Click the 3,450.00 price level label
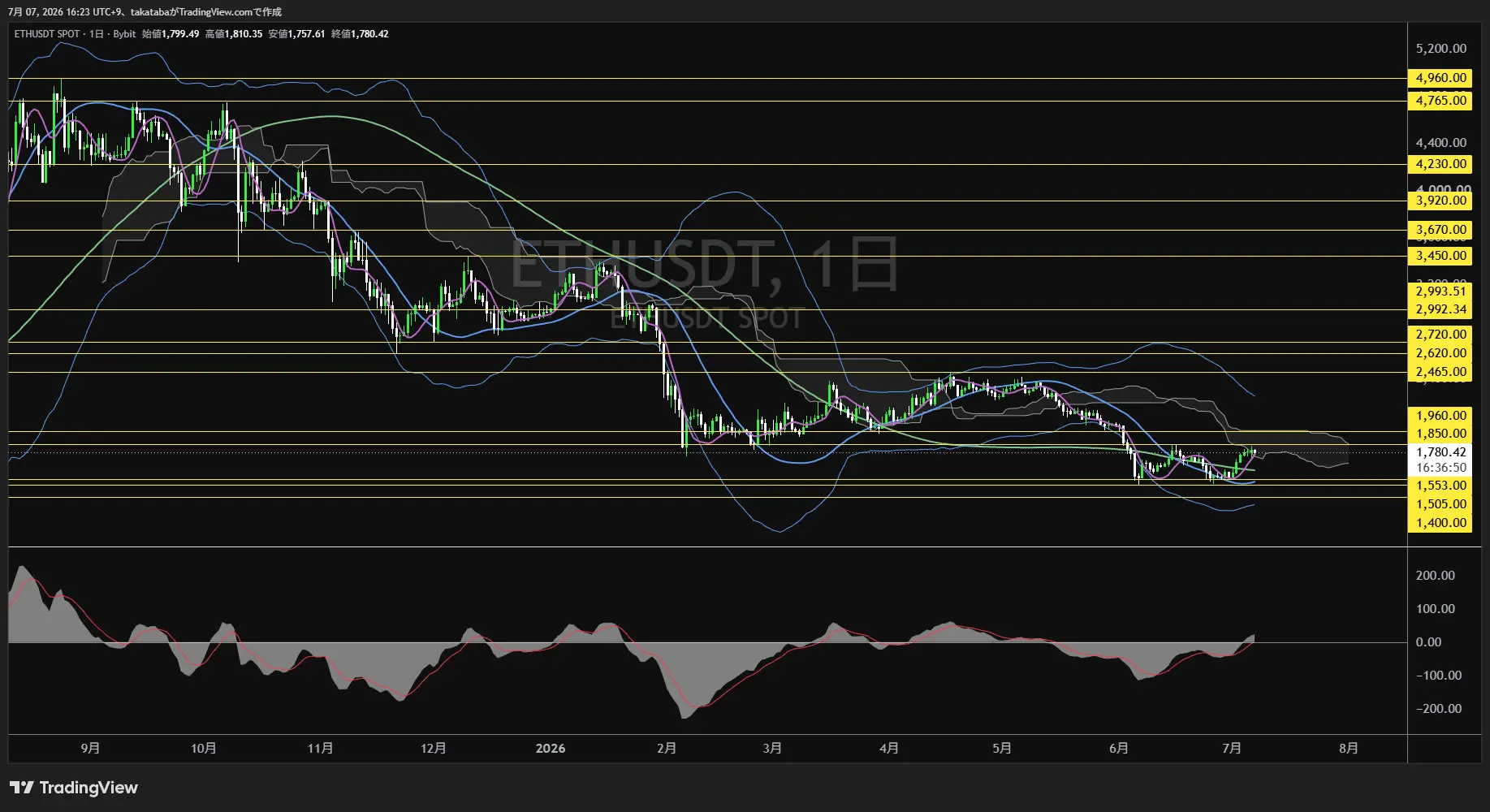The width and height of the screenshot is (1490, 812). pos(1440,256)
